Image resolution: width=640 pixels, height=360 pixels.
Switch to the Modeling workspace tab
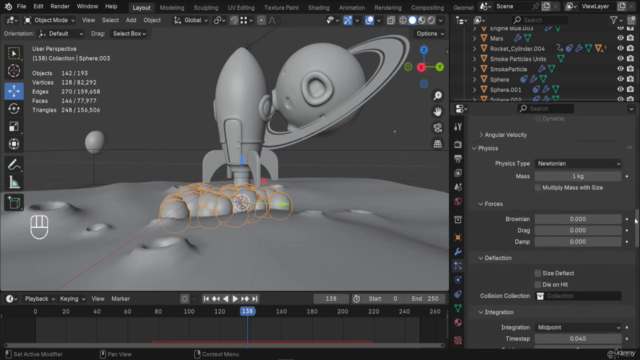pos(172,7)
